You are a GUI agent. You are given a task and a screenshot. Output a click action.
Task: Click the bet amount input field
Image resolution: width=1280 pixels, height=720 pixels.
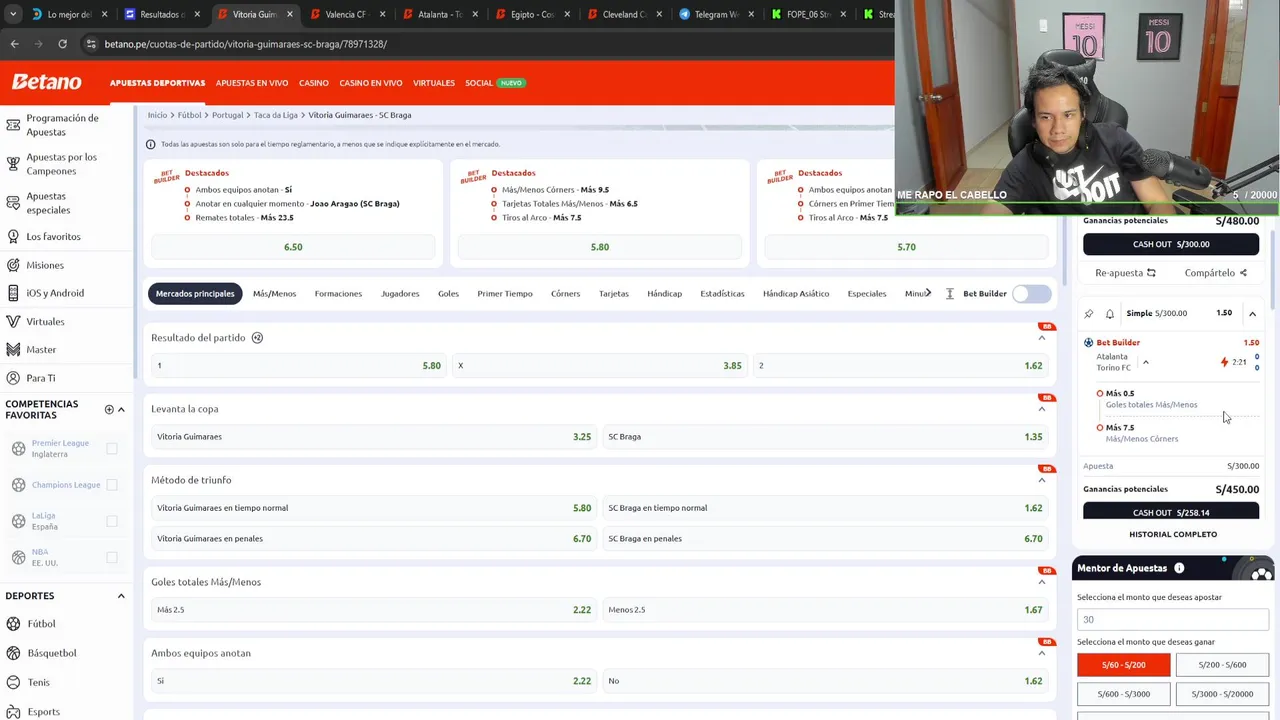coord(1172,619)
